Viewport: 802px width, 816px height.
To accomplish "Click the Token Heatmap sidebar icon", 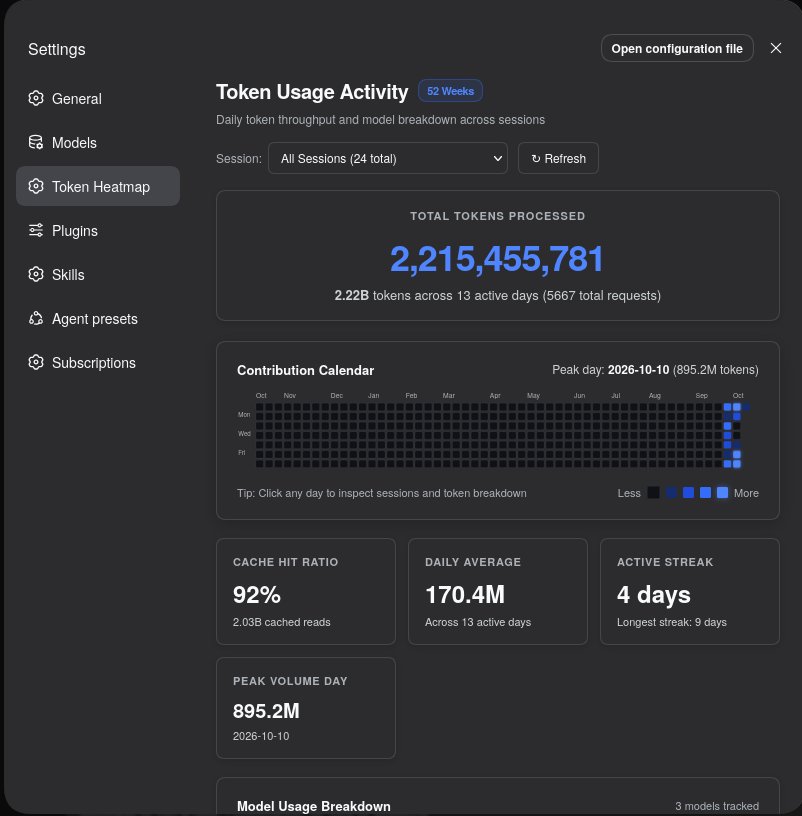I will pos(36,186).
